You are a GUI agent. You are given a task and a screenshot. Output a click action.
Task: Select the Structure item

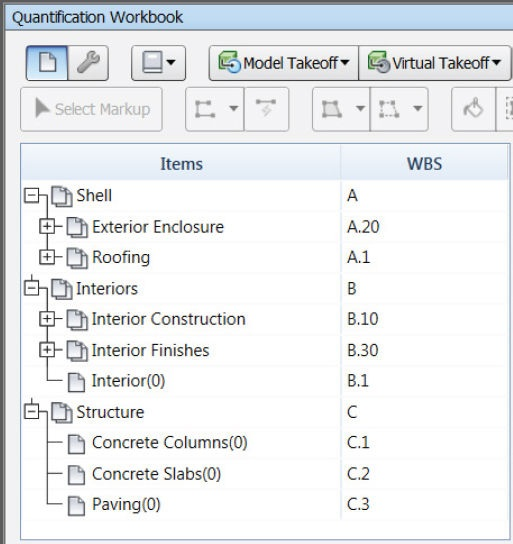[110, 412]
